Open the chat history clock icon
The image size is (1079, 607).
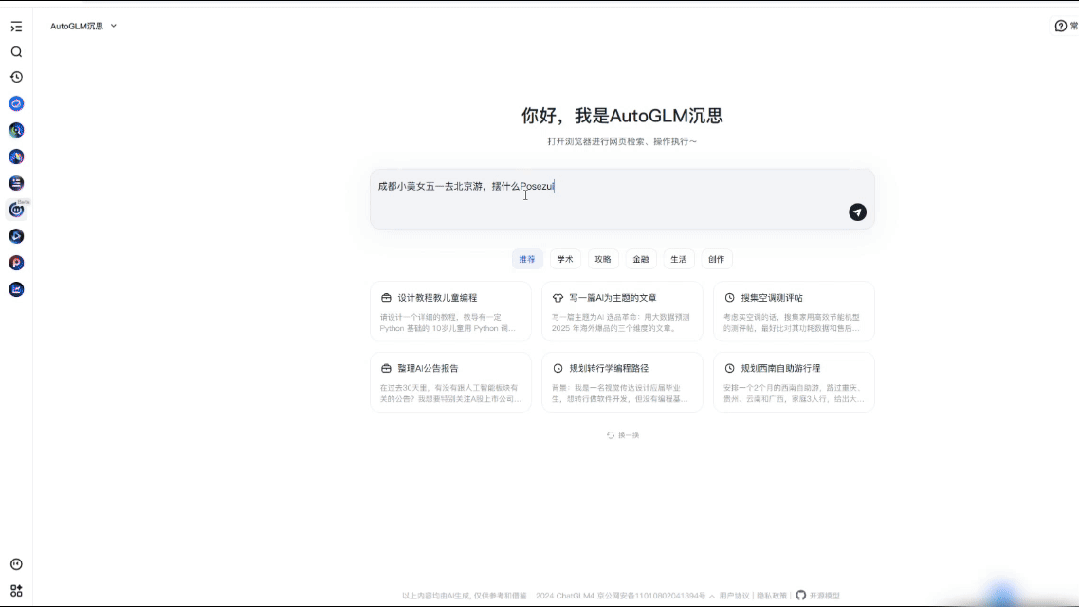coord(17,77)
